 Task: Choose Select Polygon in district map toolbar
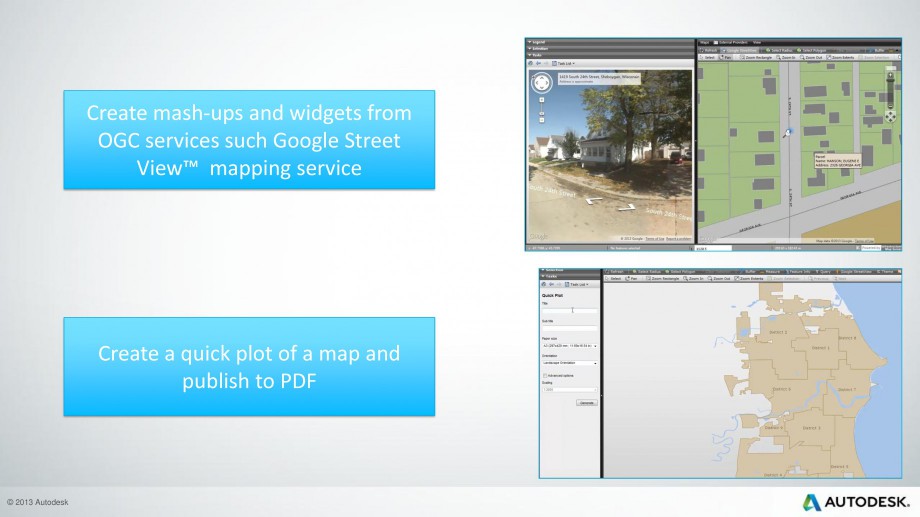click(680, 272)
